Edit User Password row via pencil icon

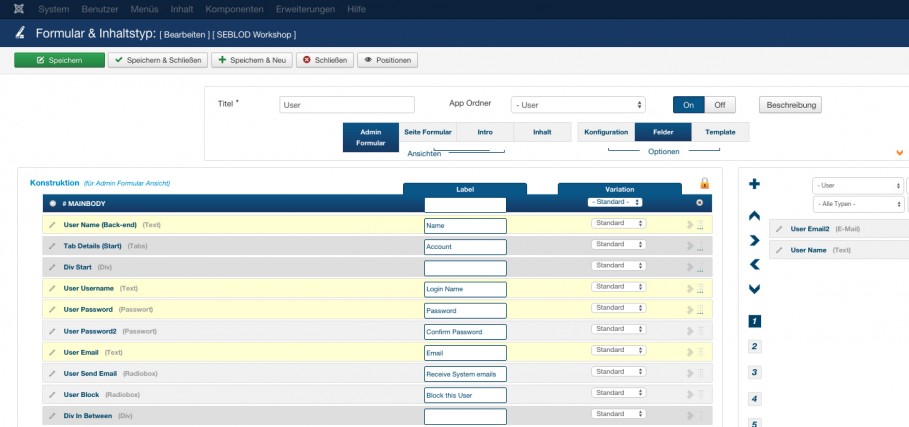52,309
